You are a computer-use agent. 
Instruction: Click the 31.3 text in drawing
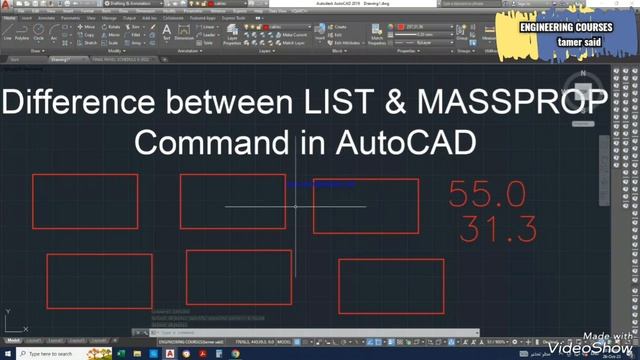[498, 229]
